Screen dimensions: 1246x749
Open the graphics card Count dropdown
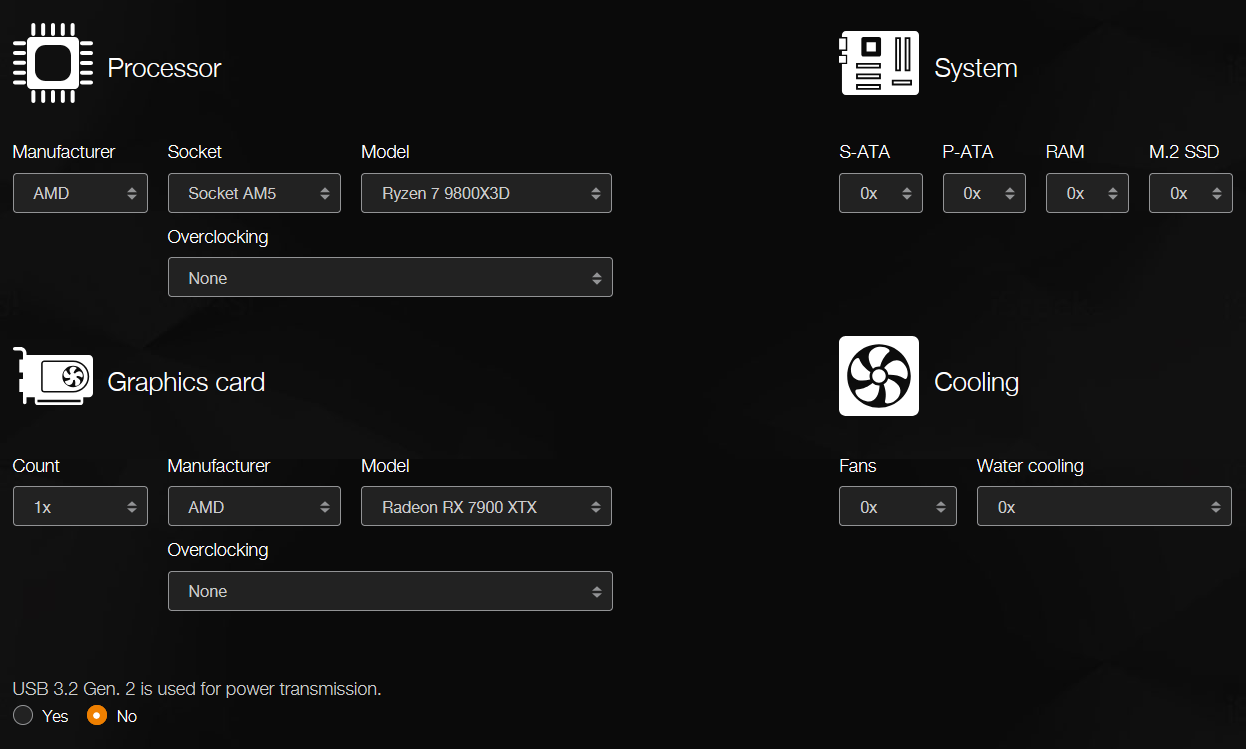click(x=80, y=507)
